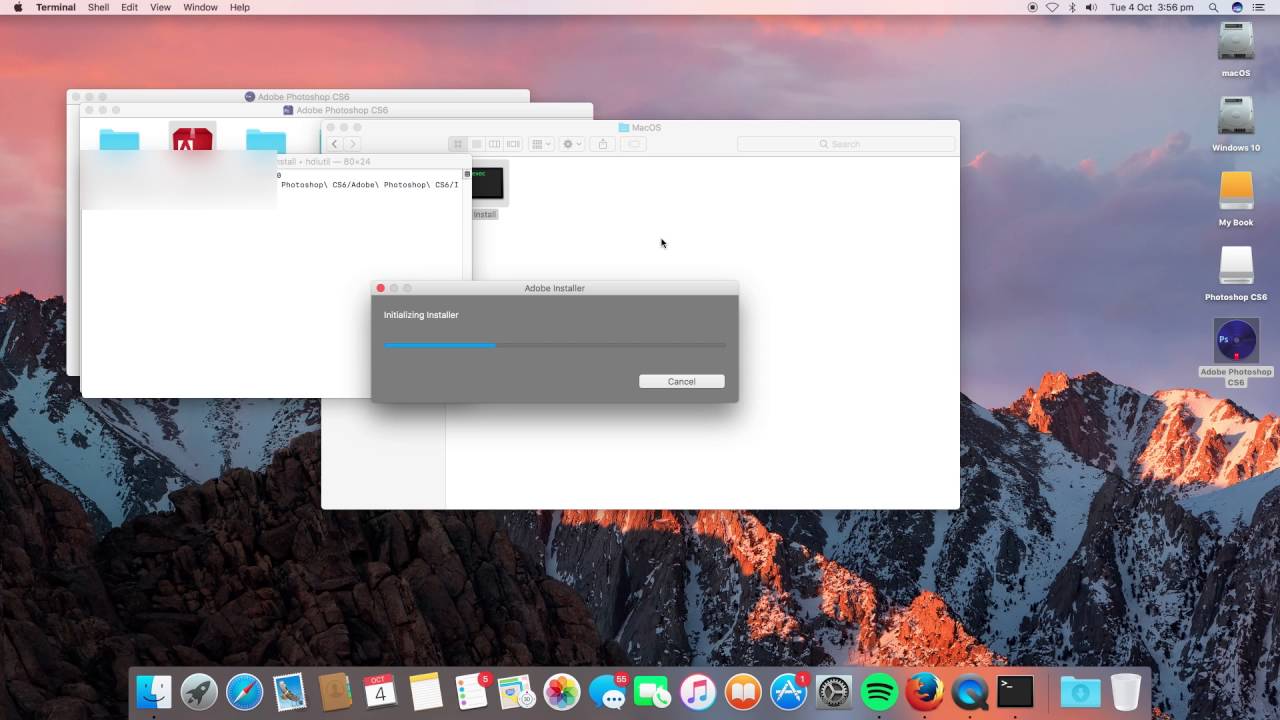Launch Launchpad from the Dock
The image size is (1280, 720).
tap(199, 692)
